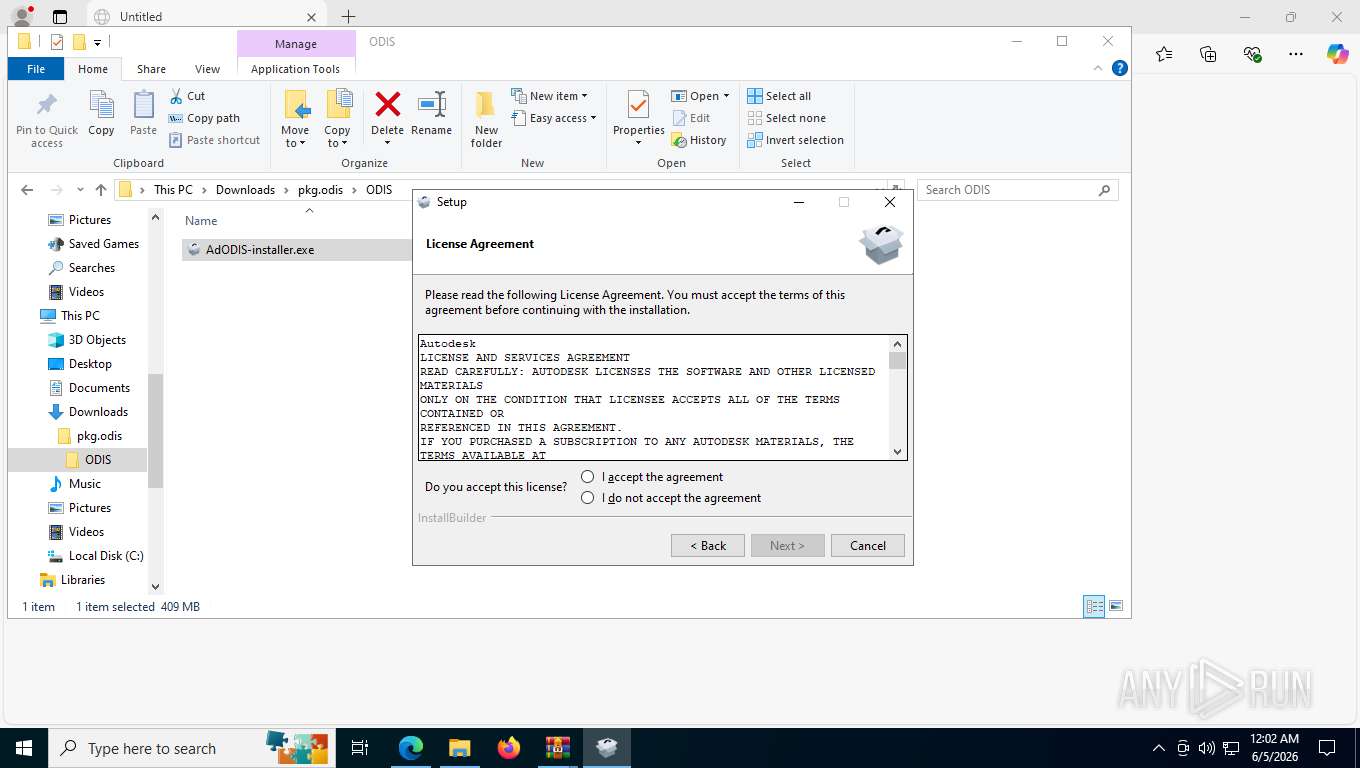Click Downloads in the address bar path

(x=245, y=190)
